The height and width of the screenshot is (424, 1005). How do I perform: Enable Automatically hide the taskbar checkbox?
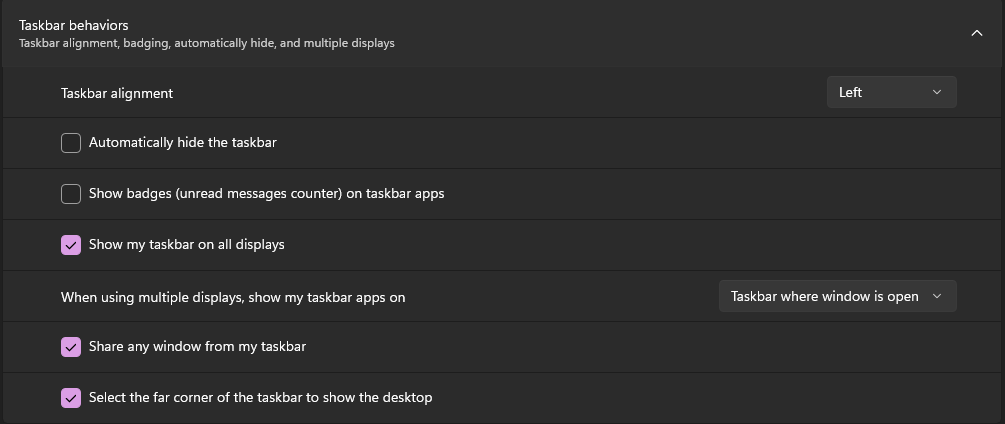(71, 143)
